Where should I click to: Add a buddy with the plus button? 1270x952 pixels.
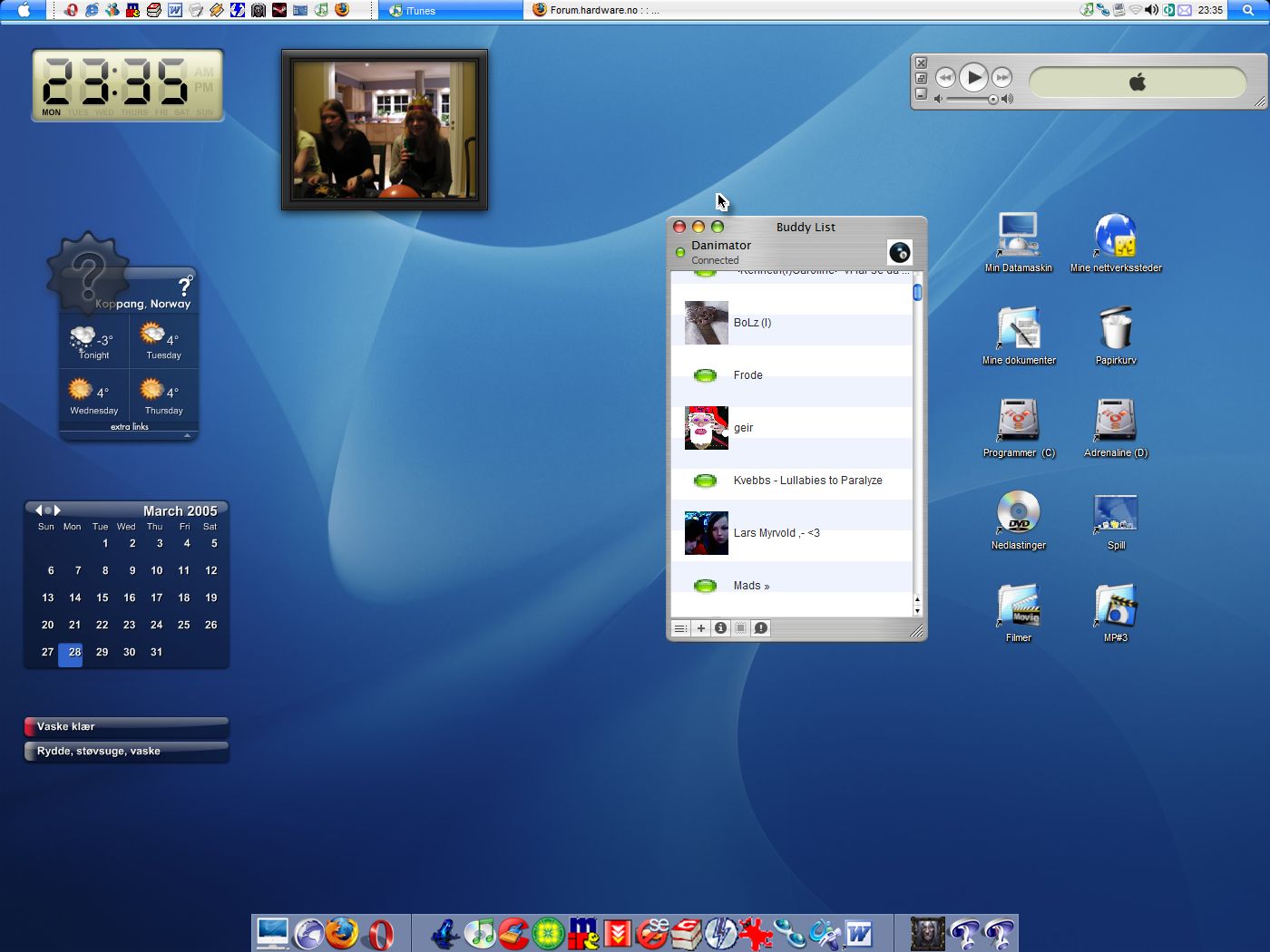coord(700,628)
